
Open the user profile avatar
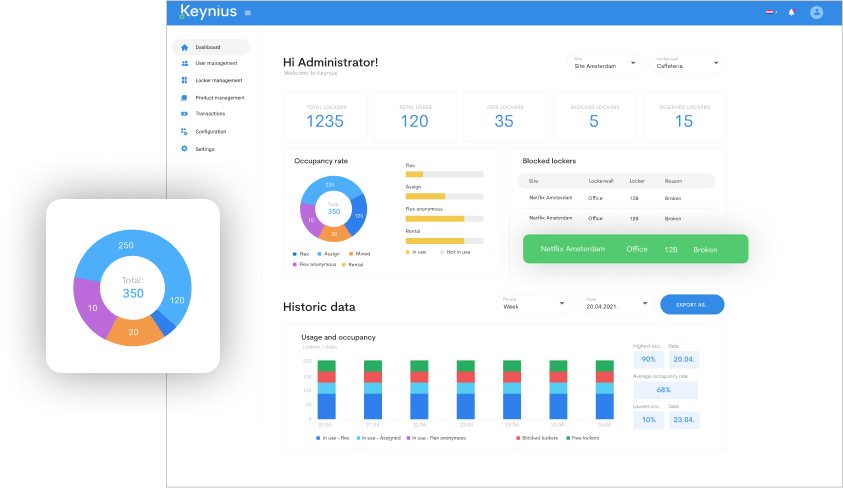point(816,13)
